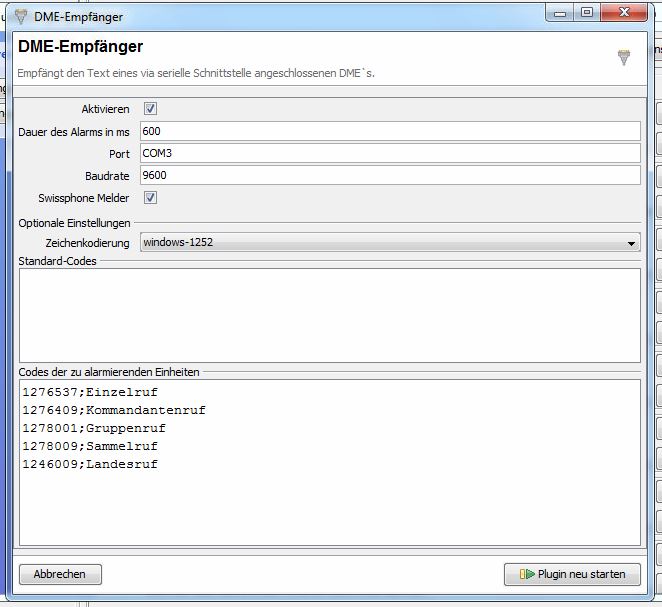Click inside the empty Standard-Codes text area
This screenshot has width=662, height=607.
pos(329,315)
